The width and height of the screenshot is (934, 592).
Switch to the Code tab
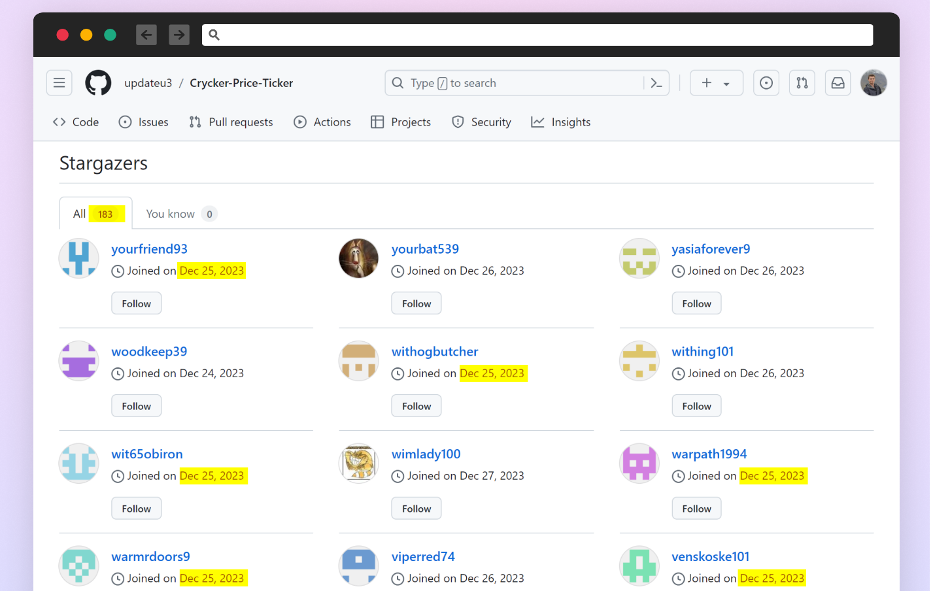pos(76,122)
